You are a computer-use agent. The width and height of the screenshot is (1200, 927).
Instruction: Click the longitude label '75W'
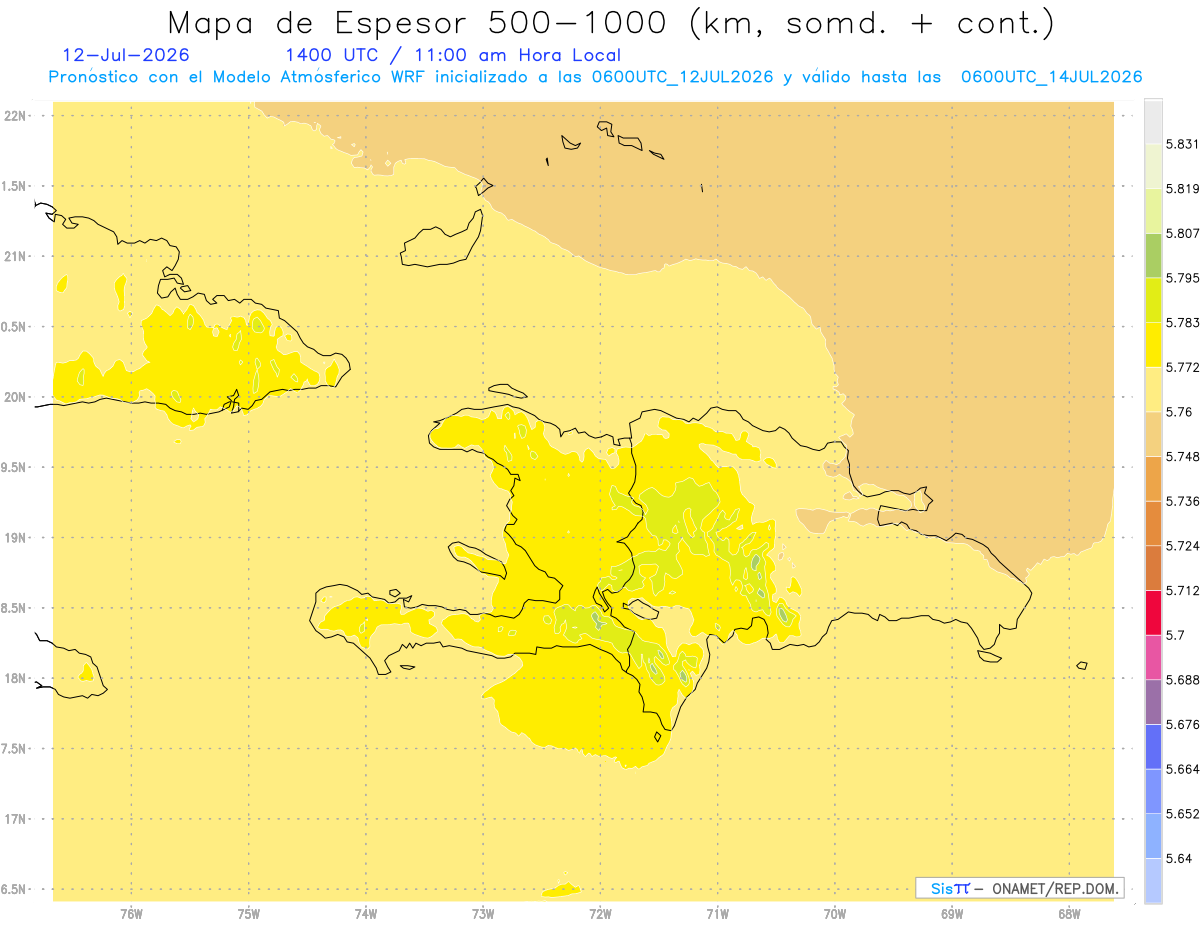[x=249, y=913]
